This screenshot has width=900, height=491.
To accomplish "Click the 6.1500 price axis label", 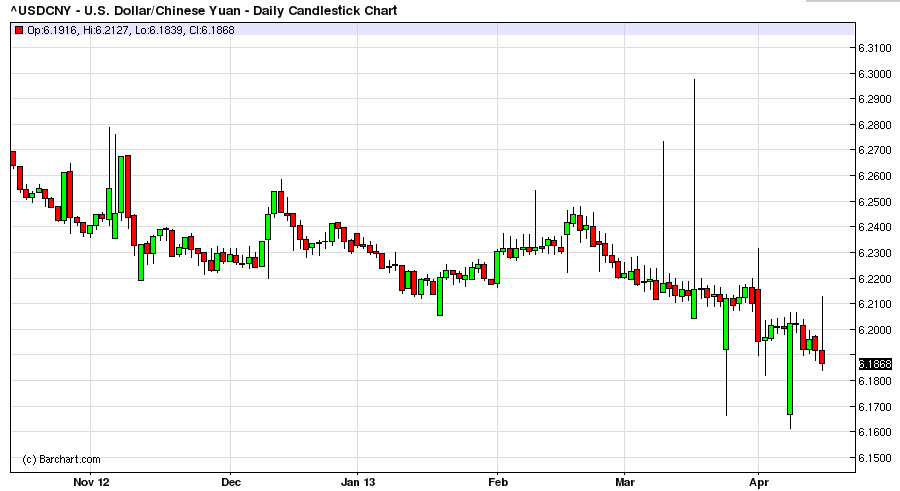I will coord(875,458).
